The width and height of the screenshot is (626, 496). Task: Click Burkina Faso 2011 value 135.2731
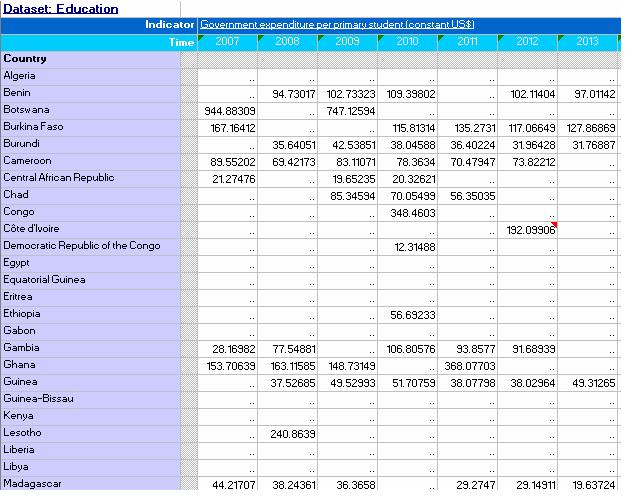[x=475, y=128]
